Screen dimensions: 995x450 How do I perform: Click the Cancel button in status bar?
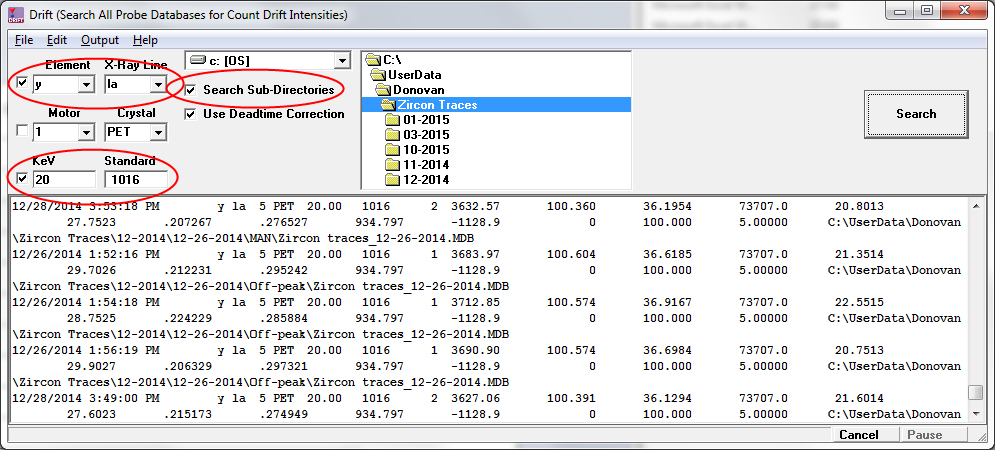(858, 435)
